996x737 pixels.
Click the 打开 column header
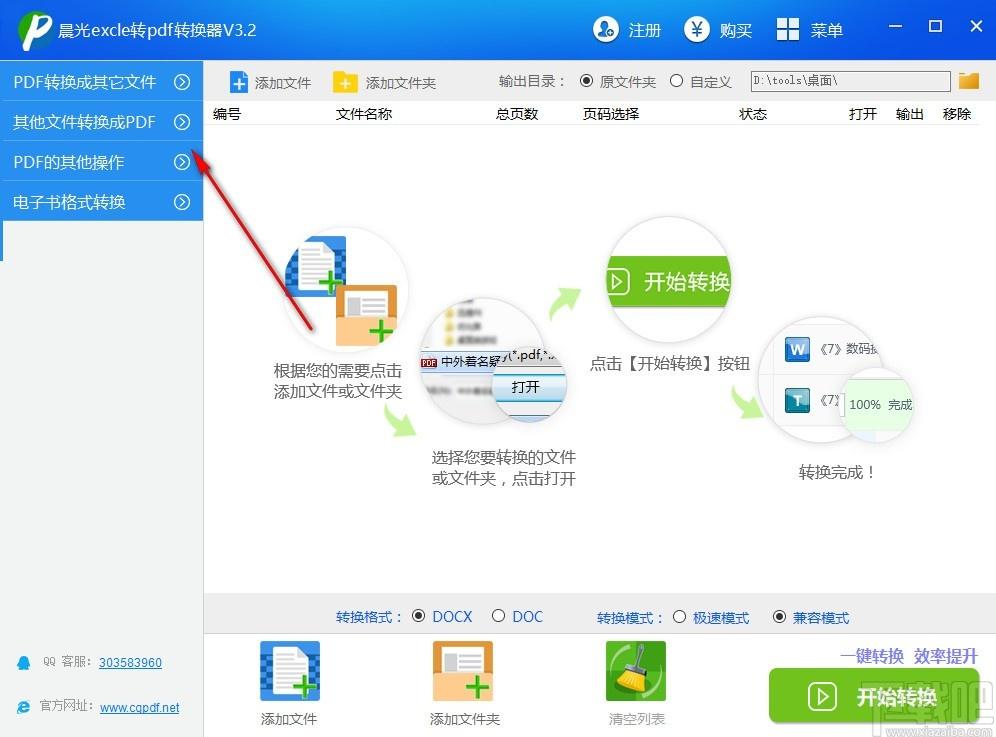(x=863, y=114)
